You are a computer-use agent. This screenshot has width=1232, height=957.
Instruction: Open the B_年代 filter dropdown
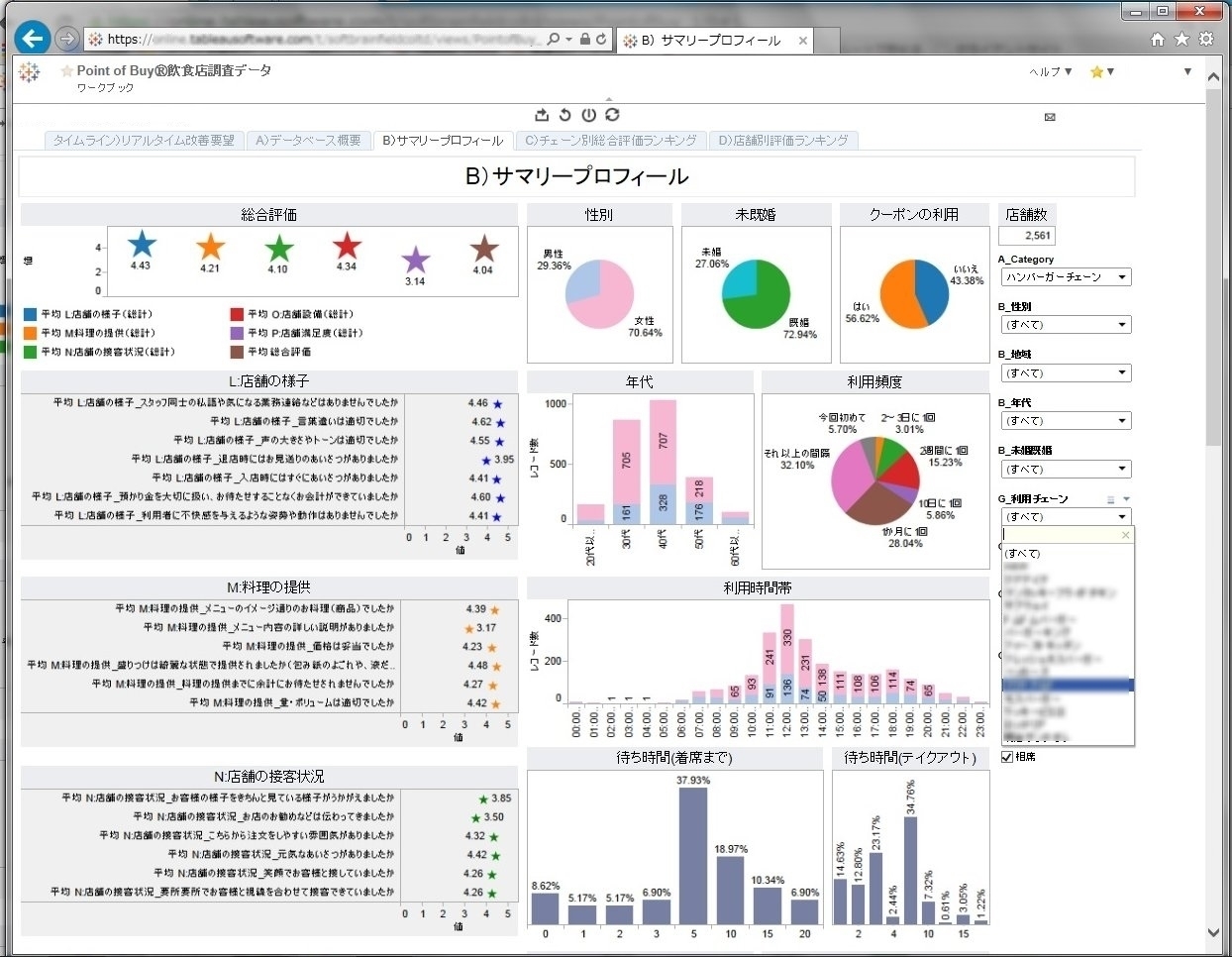point(1065,421)
